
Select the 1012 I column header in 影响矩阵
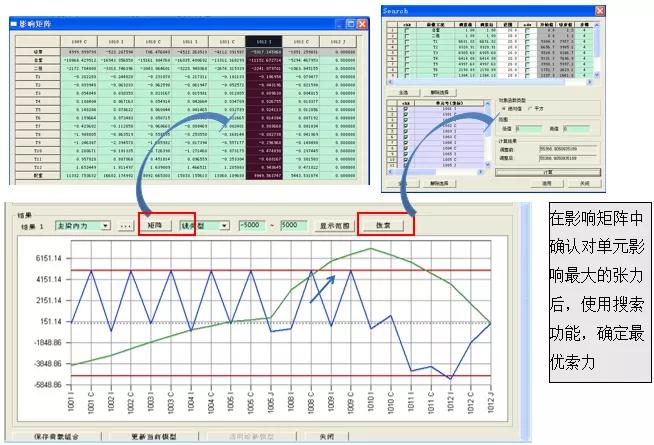click(263, 41)
